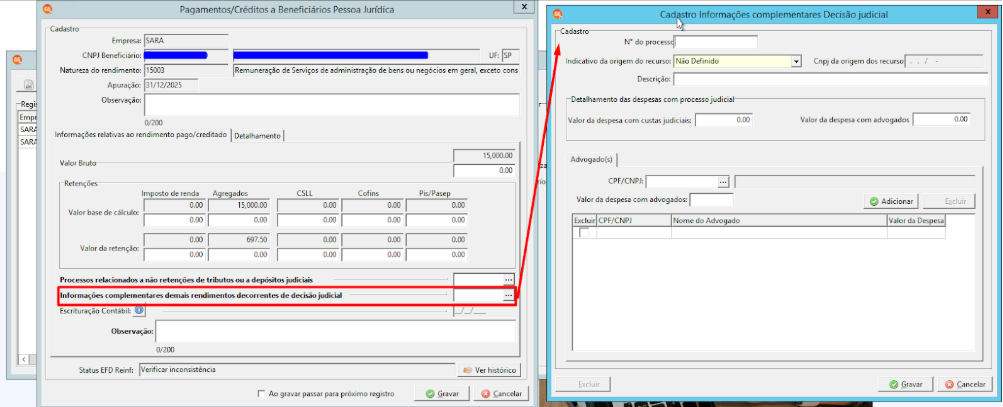Click Valor da despesa com advogados field in Detalhamento group
1003x407 pixels.
point(942,119)
